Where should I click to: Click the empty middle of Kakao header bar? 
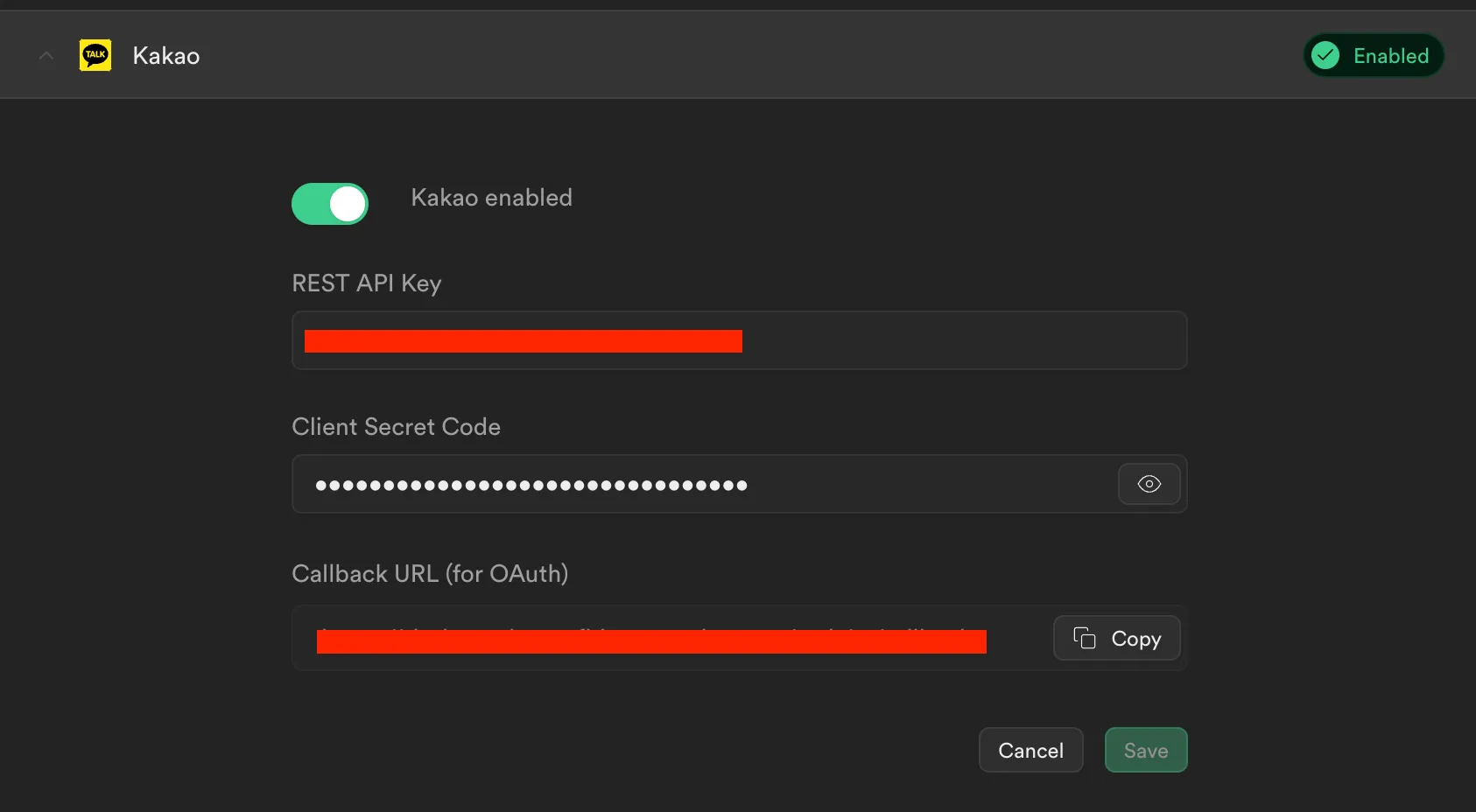tap(744, 56)
